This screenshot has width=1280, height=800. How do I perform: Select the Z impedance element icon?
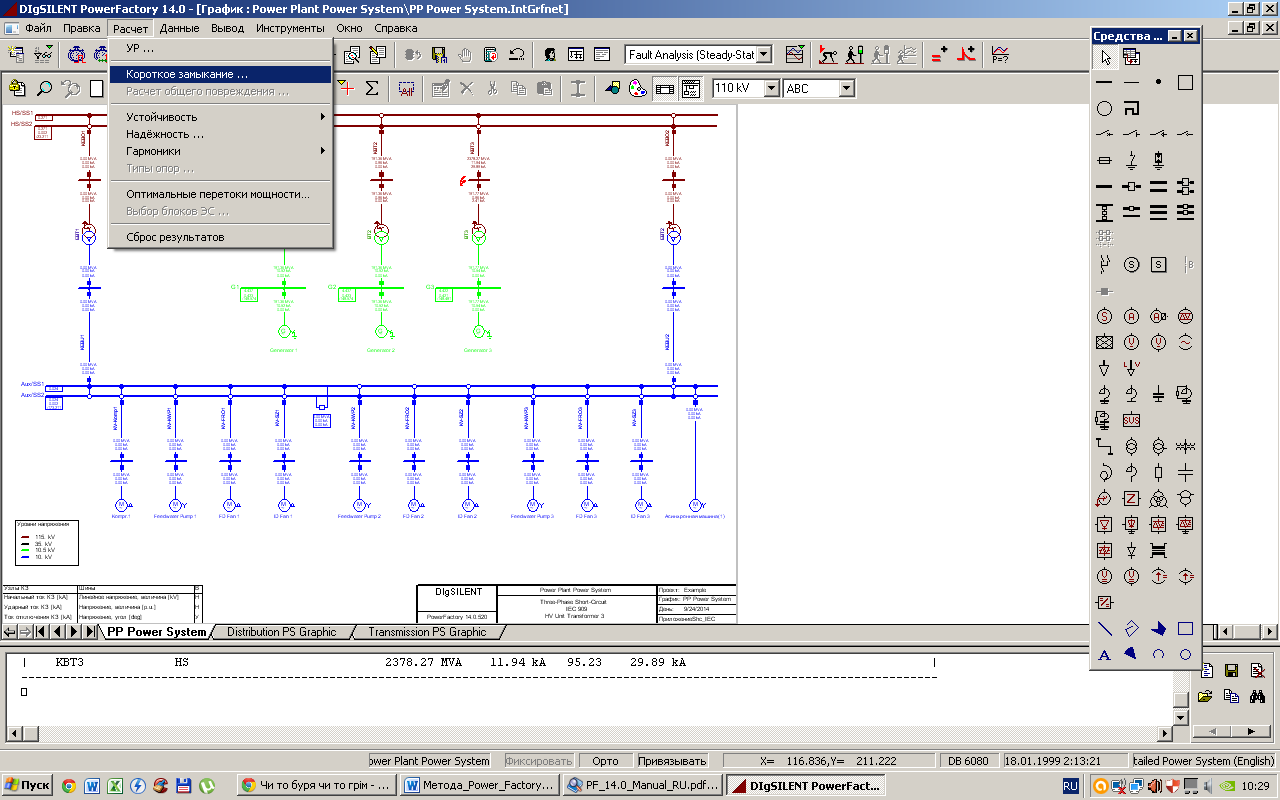click(x=1131, y=498)
